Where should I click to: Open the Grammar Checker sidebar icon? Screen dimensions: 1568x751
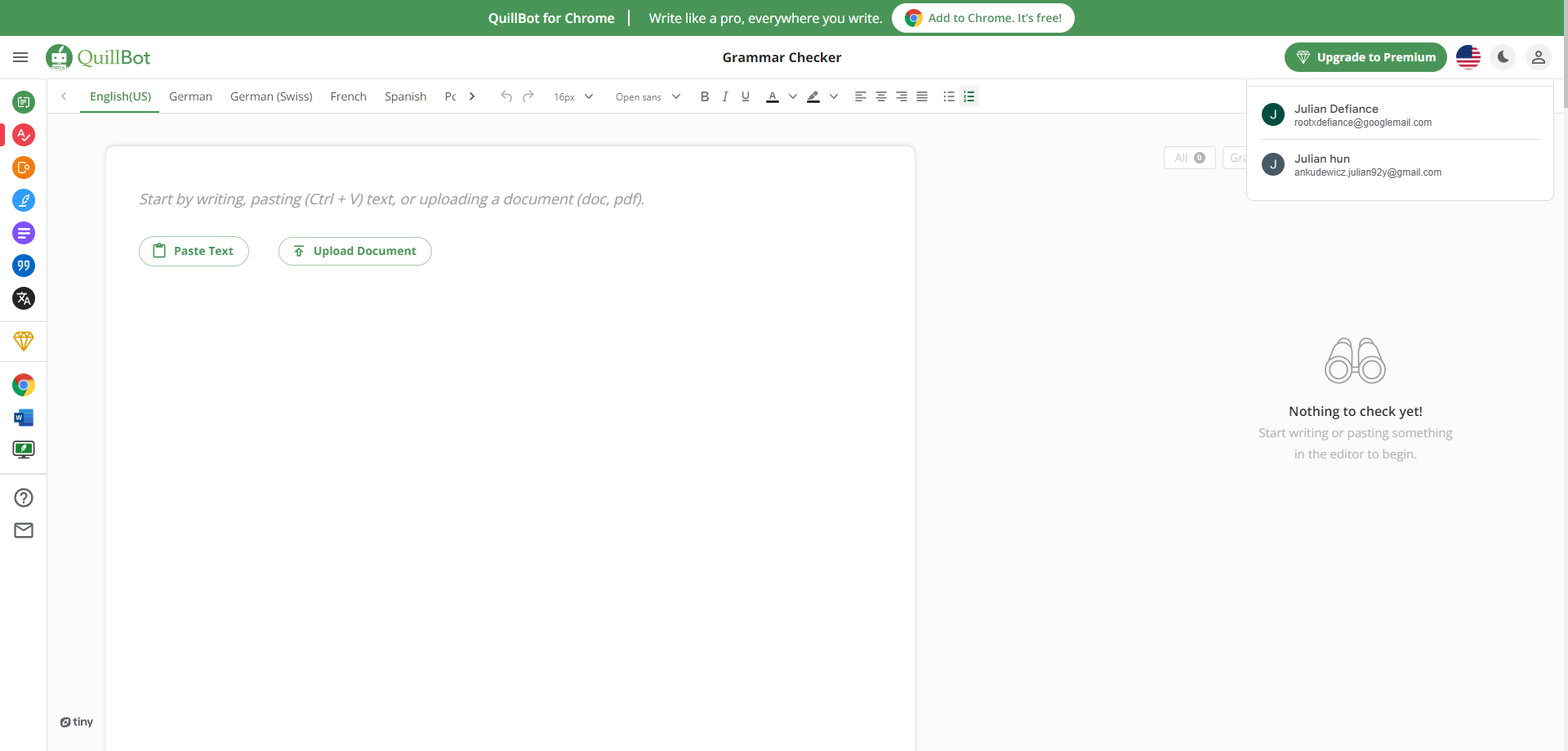click(x=24, y=135)
